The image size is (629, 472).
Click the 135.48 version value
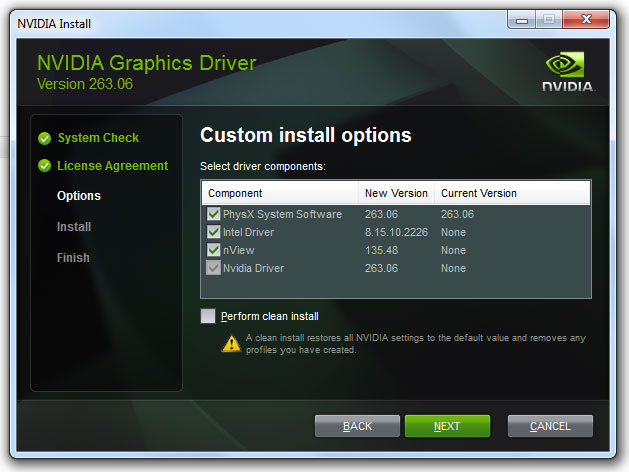[381, 250]
